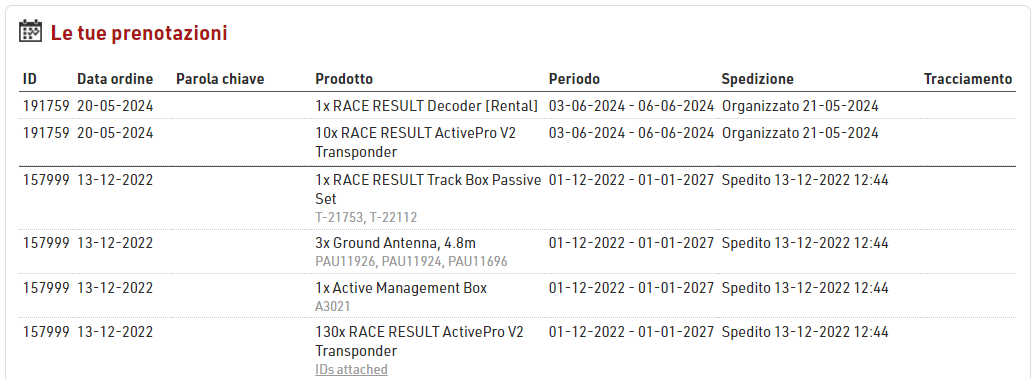Click the Le tue prenotazioni heading
This screenshot has width=1035, height=379.
pyautogui.click(x=139, y=33)
